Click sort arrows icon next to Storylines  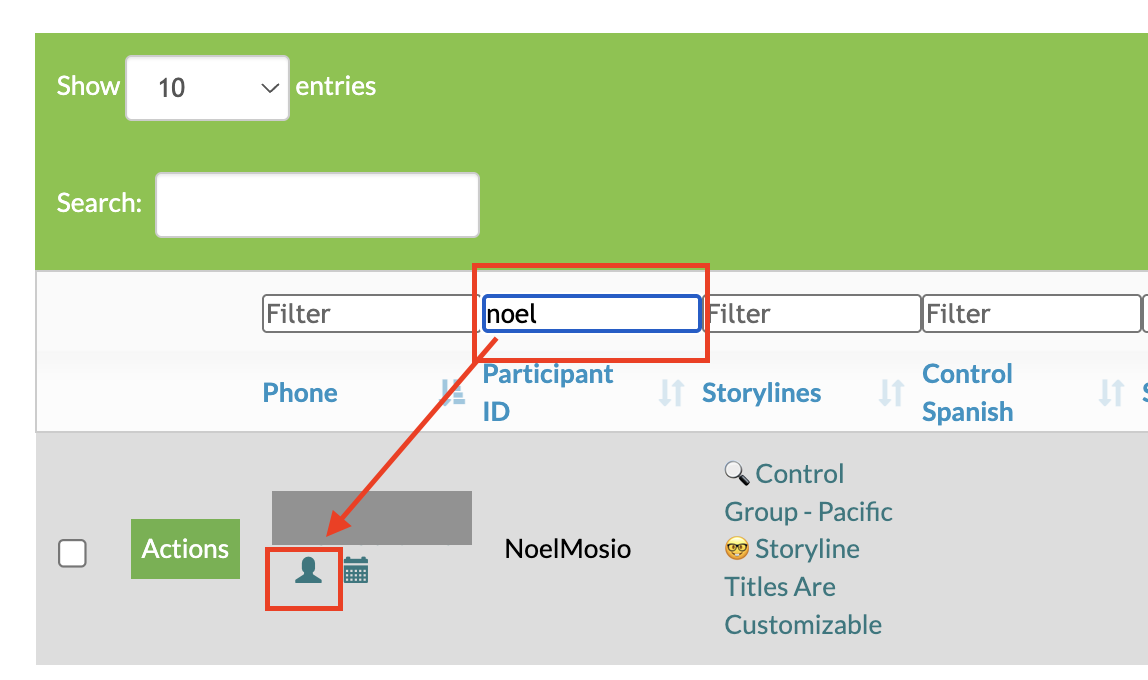pos(891,393)
